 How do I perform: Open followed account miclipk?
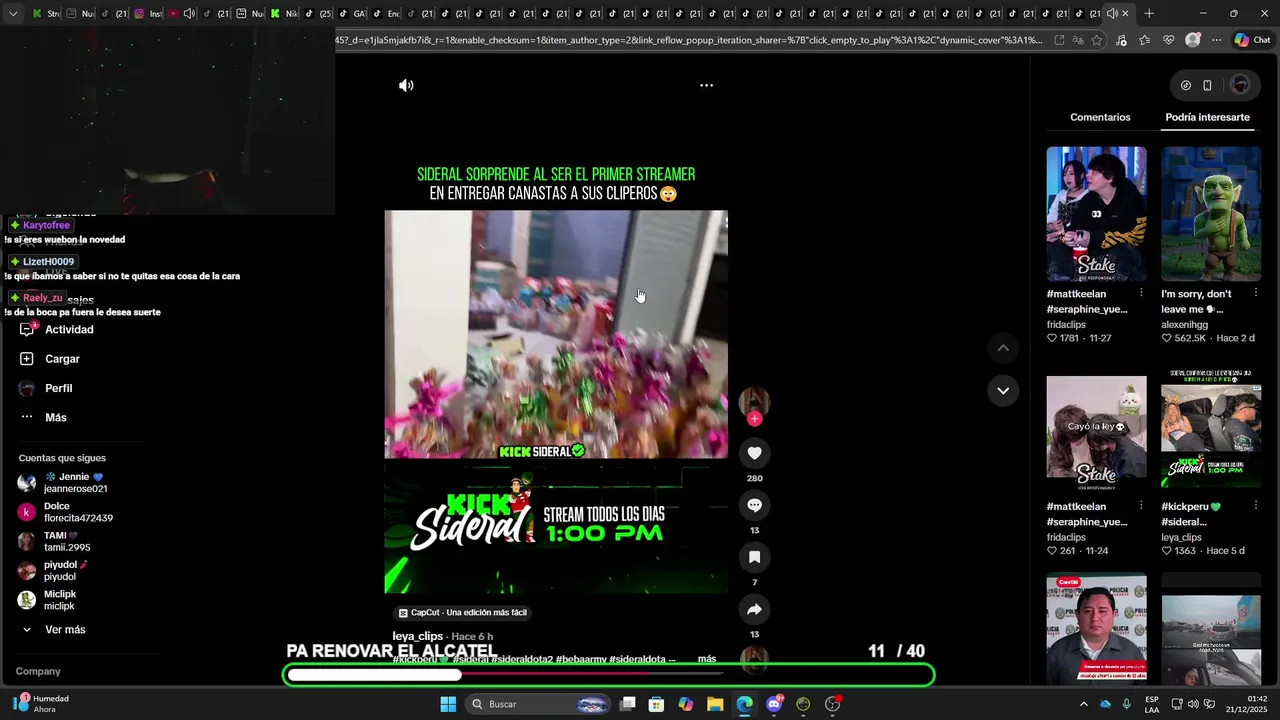pyautogui.click(x=60, y=600)
